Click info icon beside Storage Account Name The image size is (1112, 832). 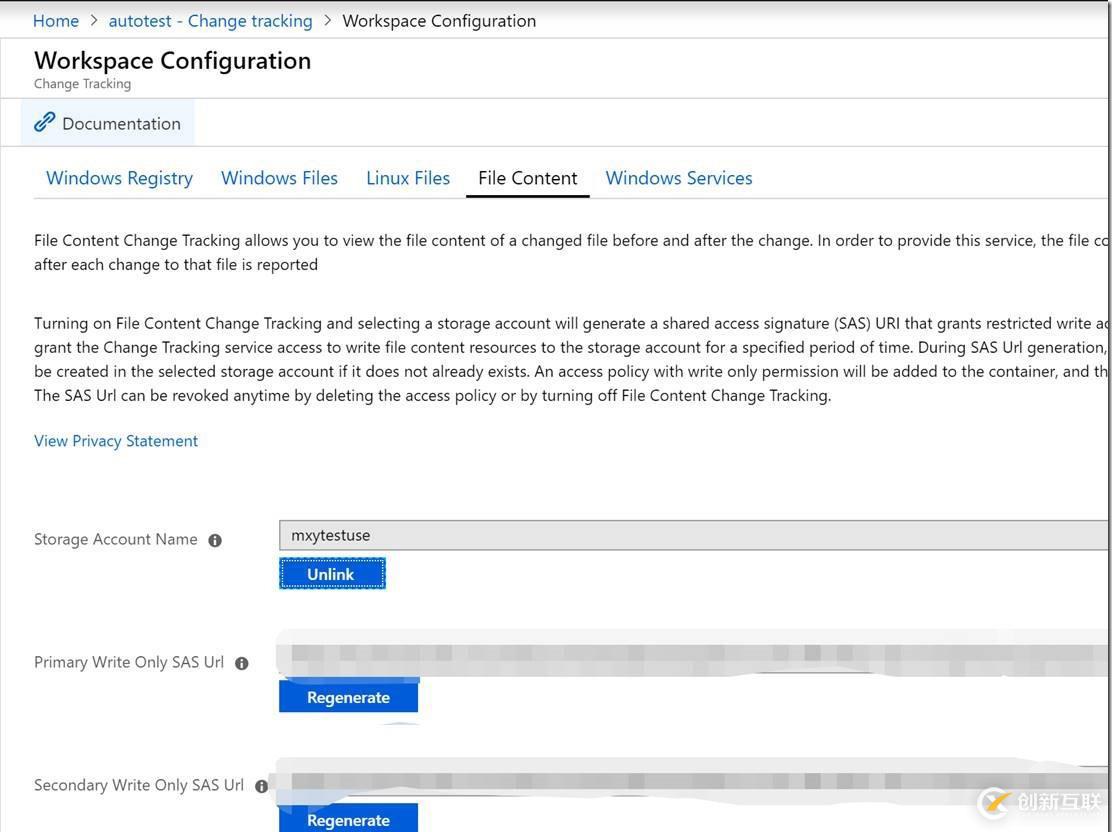pos(215,540)
